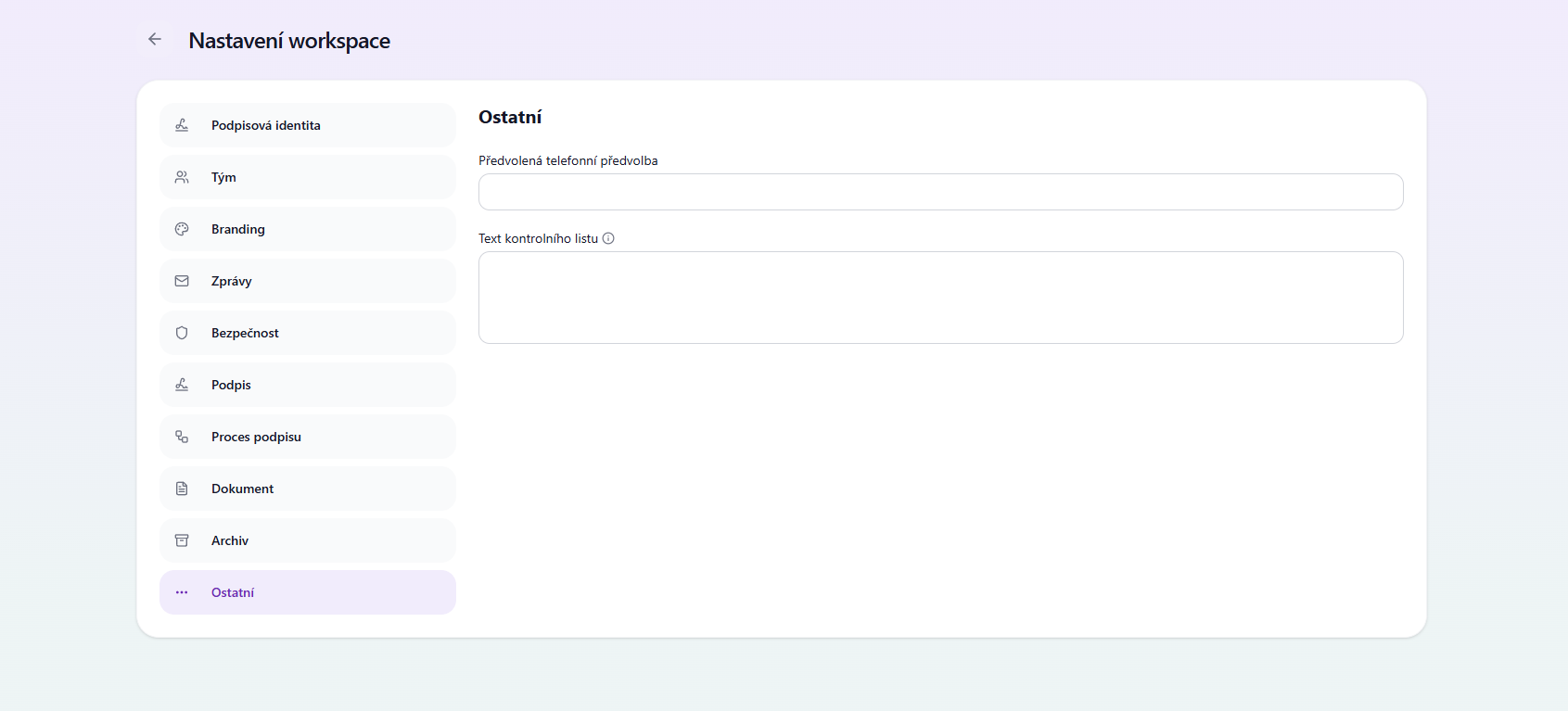Open the Zprávy settings section

308,281
